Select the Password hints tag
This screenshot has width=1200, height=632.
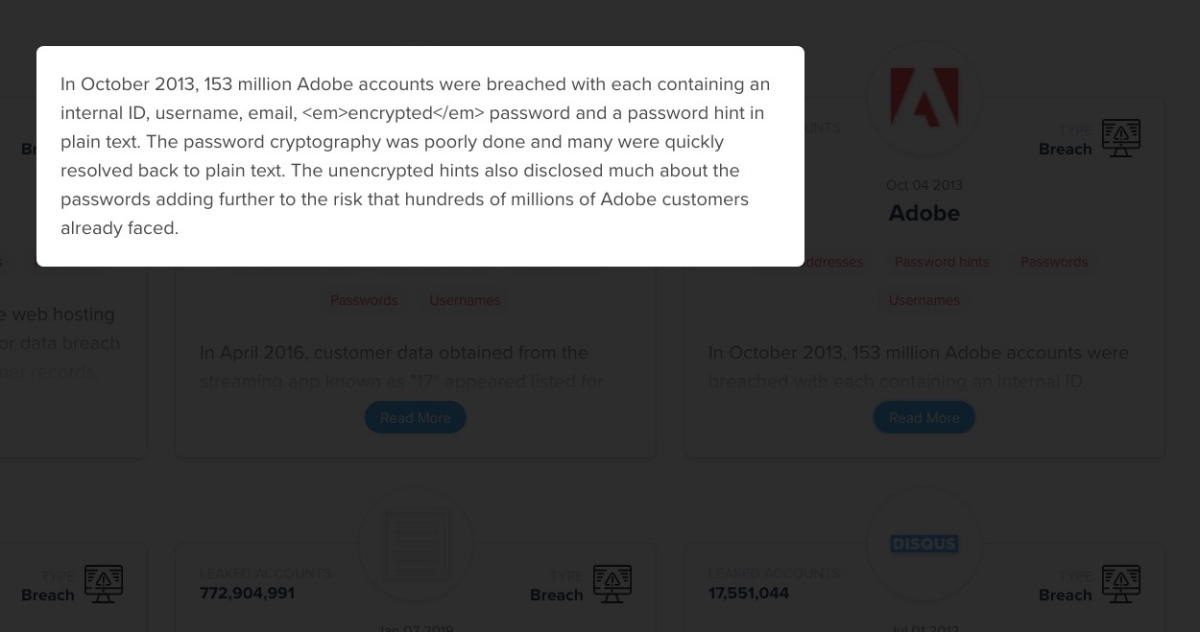(x=941, y=262)
